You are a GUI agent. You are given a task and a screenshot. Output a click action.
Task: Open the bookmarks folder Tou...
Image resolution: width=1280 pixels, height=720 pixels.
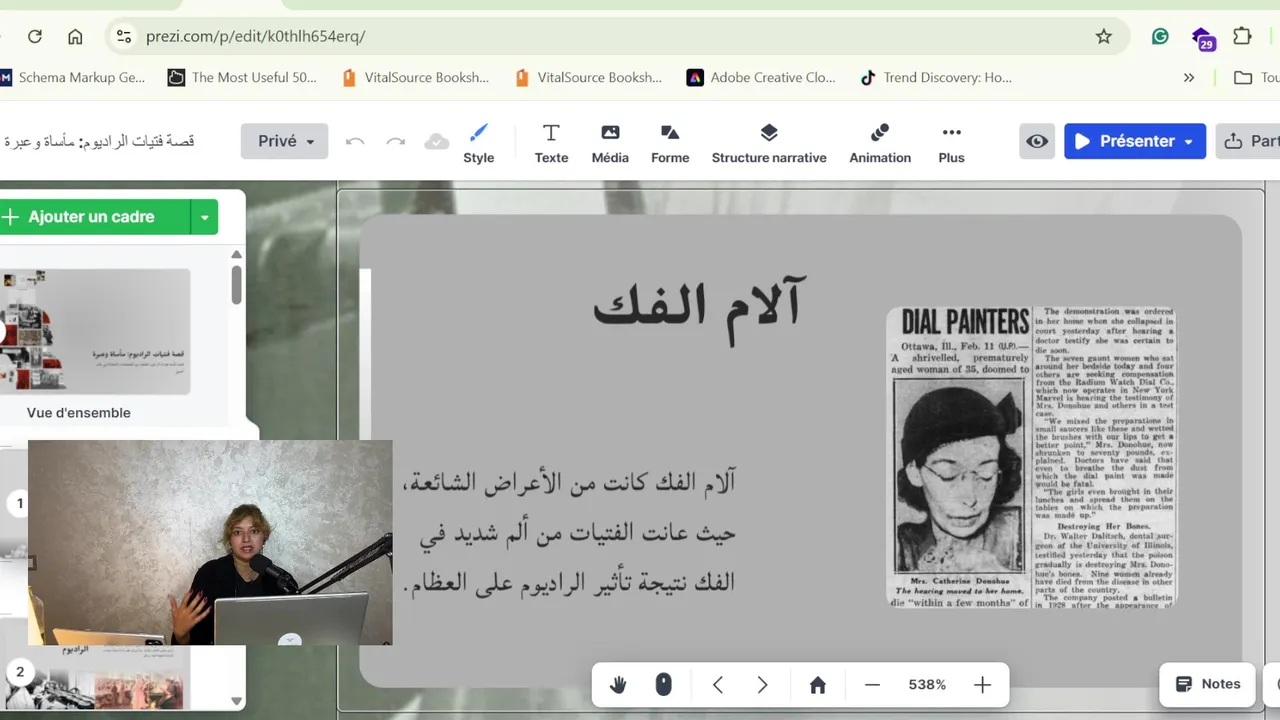click(x=1256, y=77)
